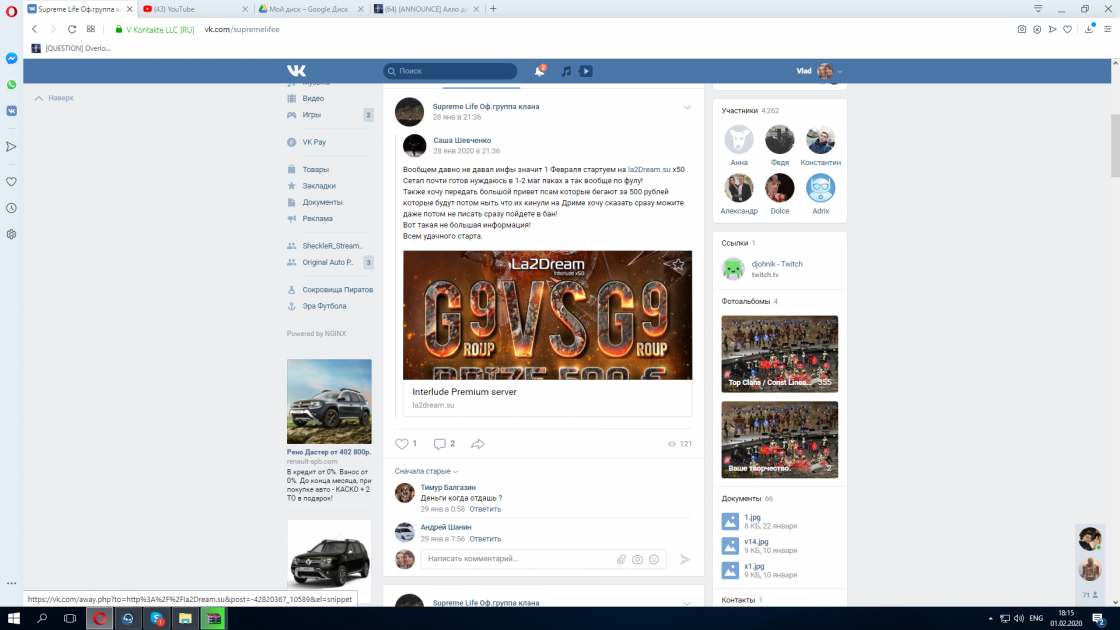Expand the Vlad profile menu
Screen dimensions: 1120x630
[828, 71]
